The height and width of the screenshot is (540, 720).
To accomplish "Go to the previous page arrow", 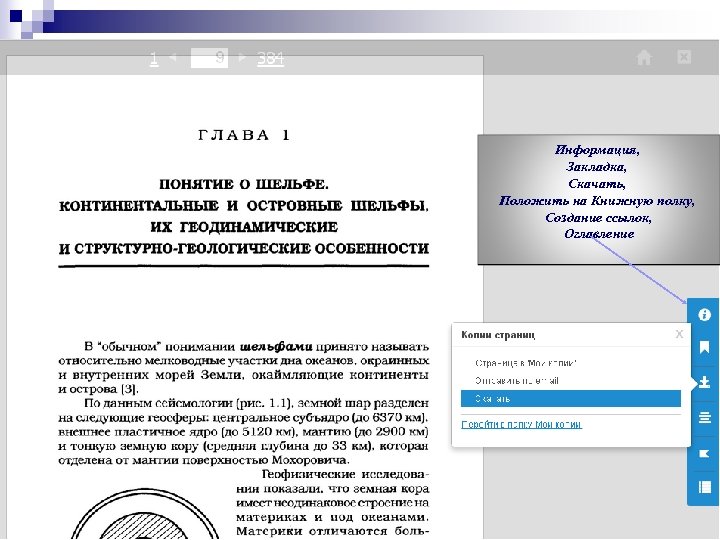I will click(173, 57).
